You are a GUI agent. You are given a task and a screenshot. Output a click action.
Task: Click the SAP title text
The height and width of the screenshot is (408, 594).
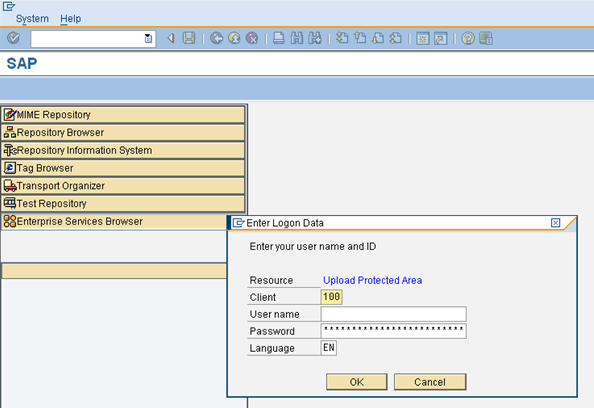(22, 63)
